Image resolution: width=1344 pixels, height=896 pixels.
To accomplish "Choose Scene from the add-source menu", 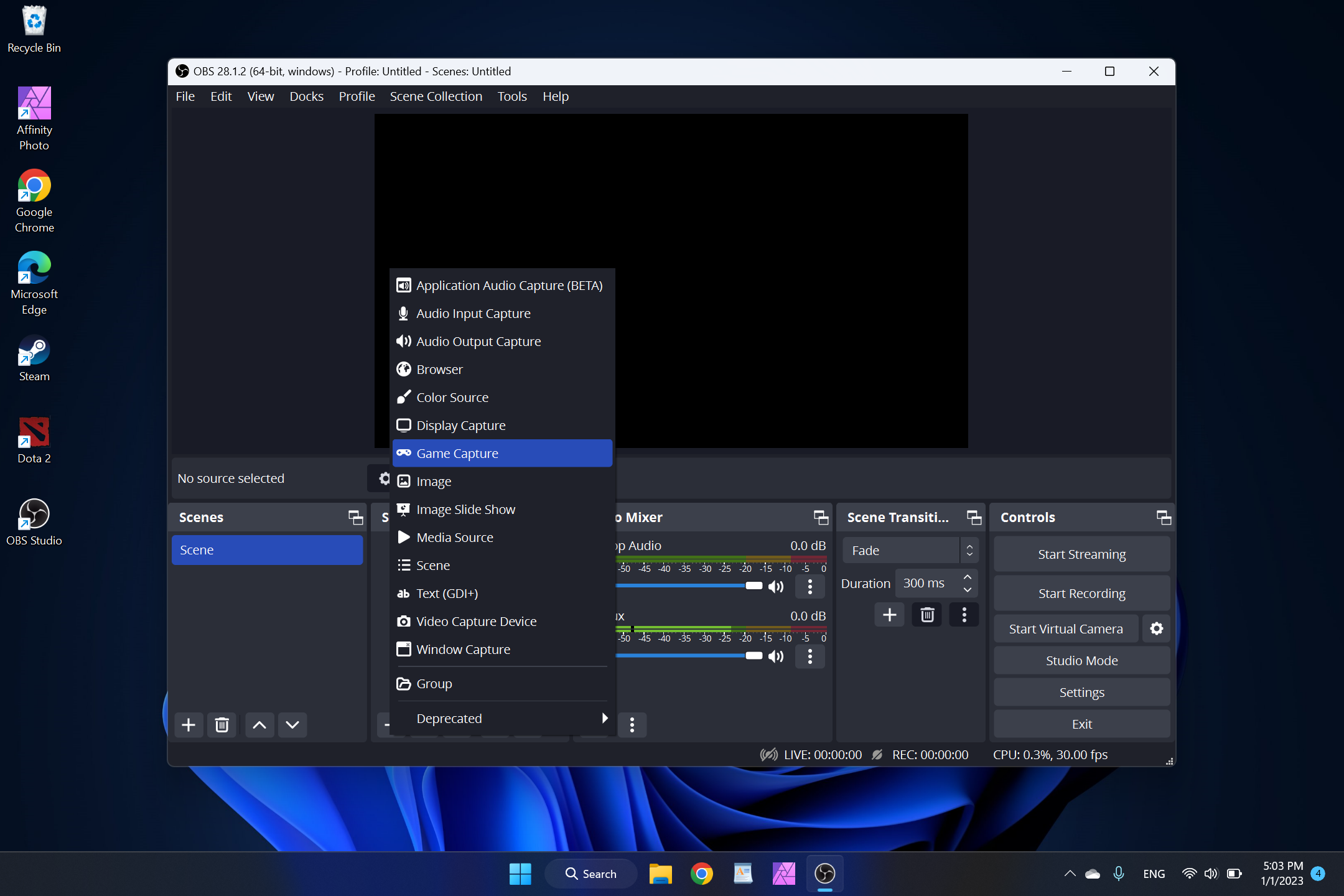I will (x=502, y=566).
